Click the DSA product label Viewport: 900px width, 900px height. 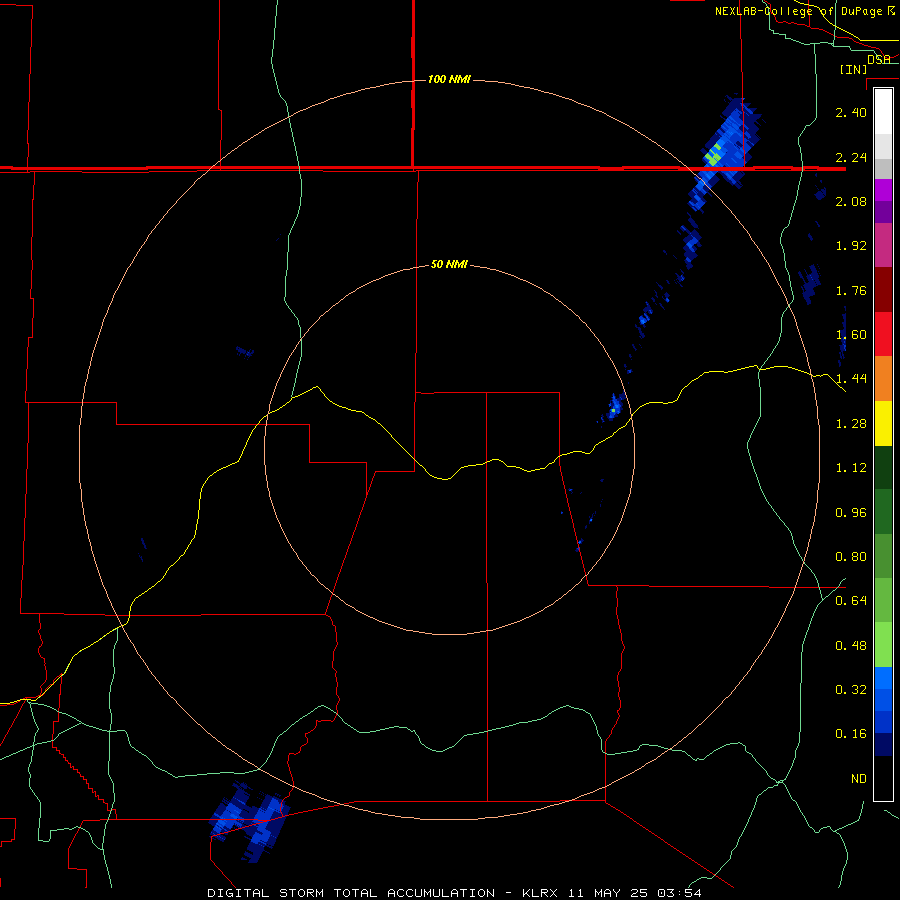coord(878,60)
